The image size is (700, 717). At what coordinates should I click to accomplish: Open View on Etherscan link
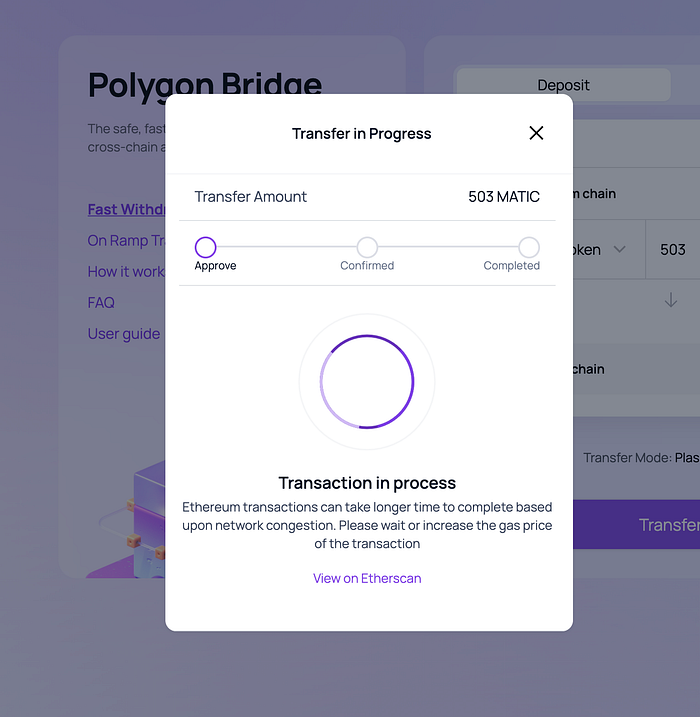[367, 578]
